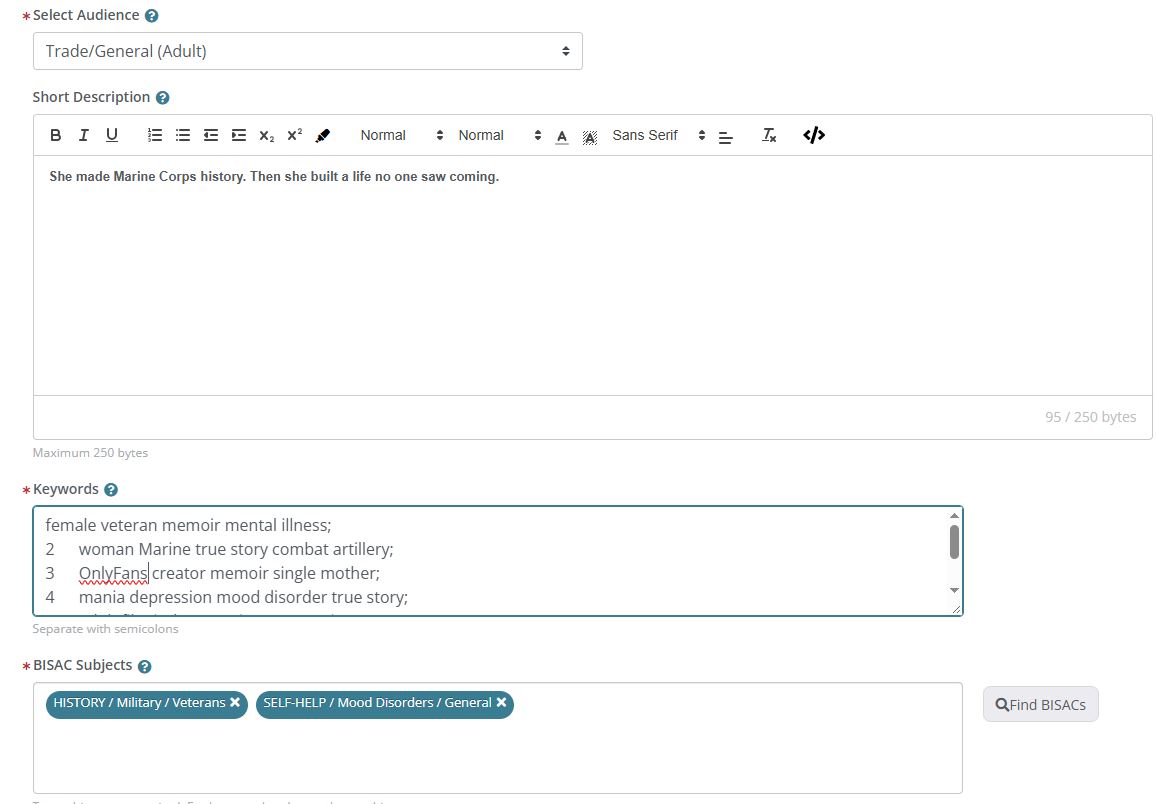Image resolution: width=1156 pixels, height=804 pixels.
Task: Click the 95 / 250 bytes counter
Action: [1090, 417]
